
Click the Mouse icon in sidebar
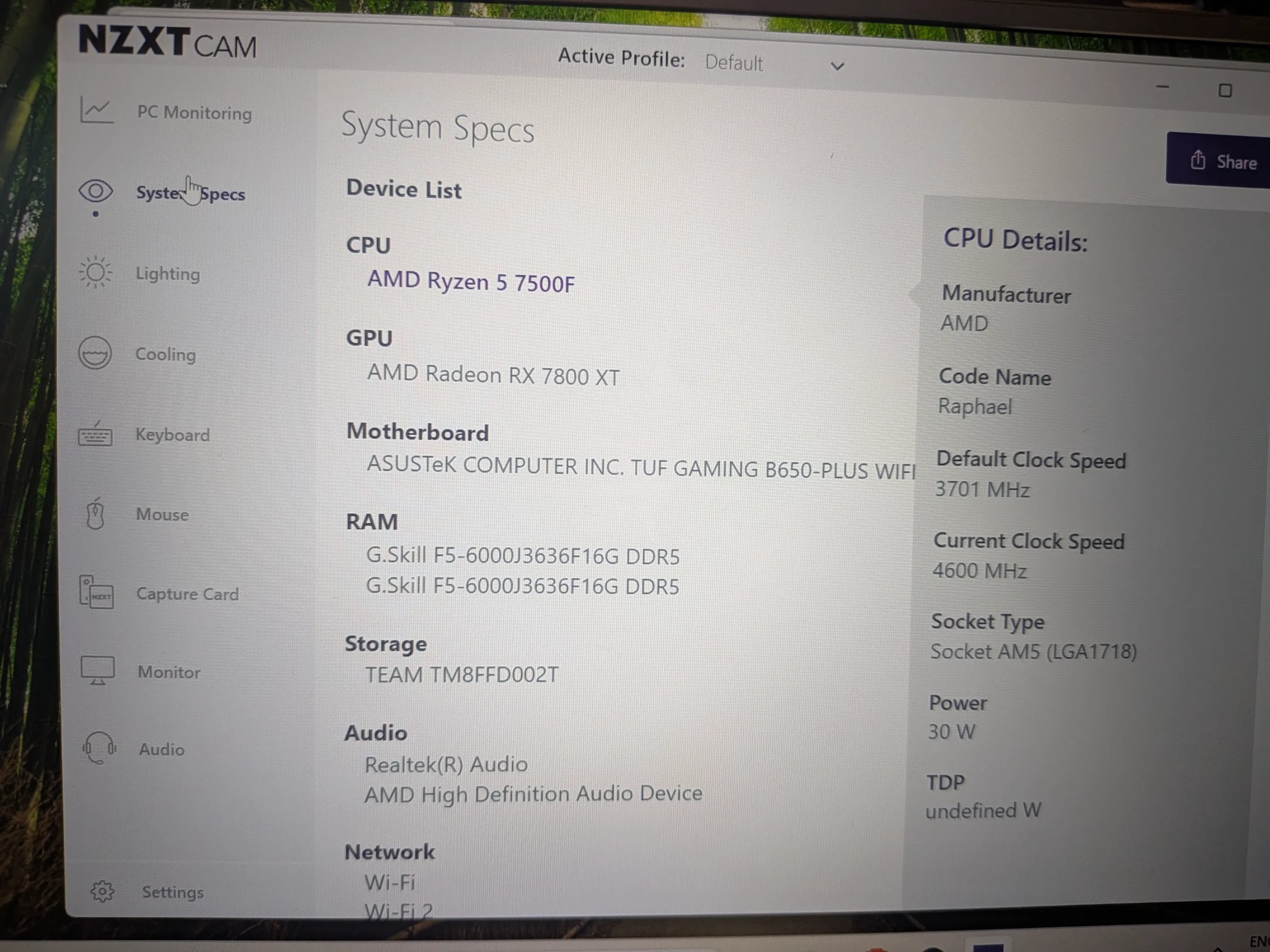(95, 514)
